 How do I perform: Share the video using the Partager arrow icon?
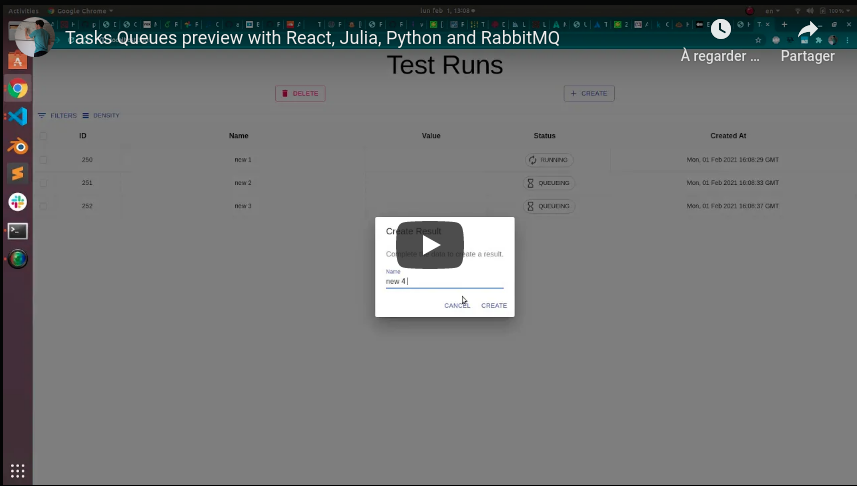coord(808,29)
